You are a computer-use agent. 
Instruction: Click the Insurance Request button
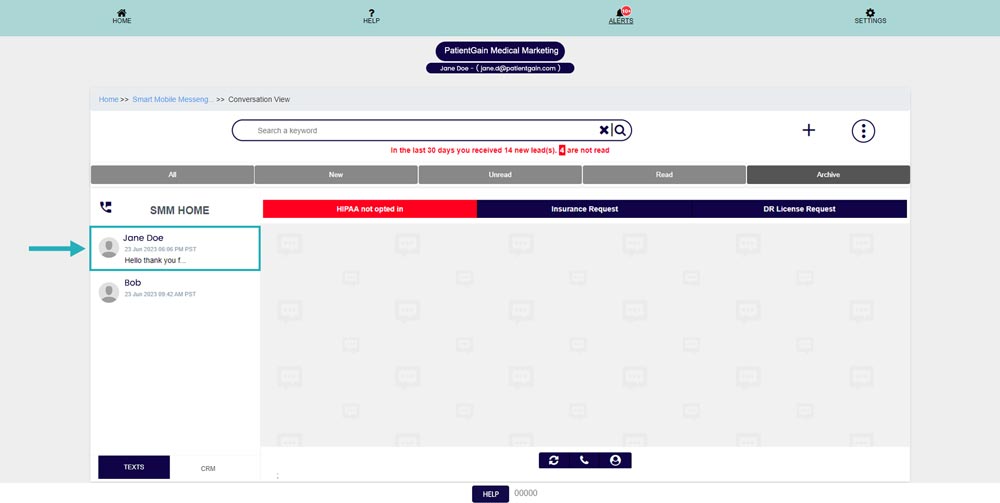[x=584, y=209]
